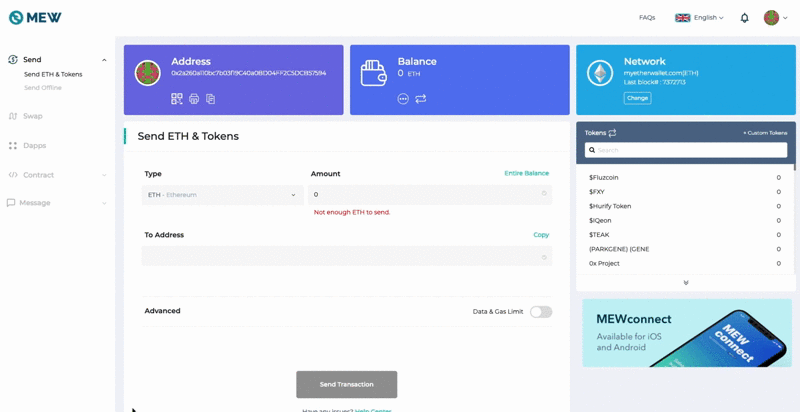
Task: Open the notifications bell
Action: tap(744, 18)
